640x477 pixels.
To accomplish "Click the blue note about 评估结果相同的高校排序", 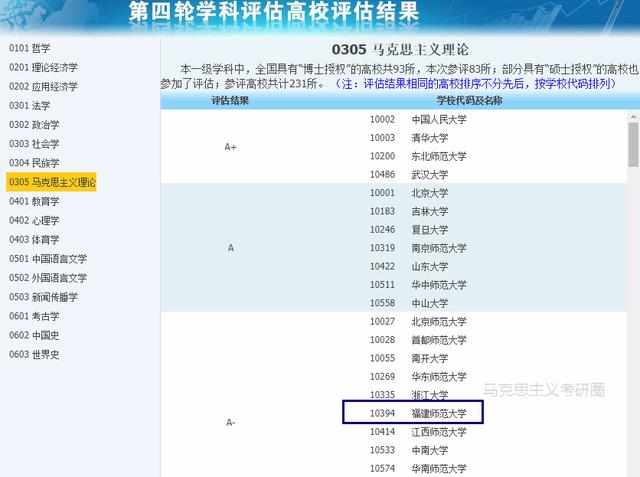I will 475,84.
